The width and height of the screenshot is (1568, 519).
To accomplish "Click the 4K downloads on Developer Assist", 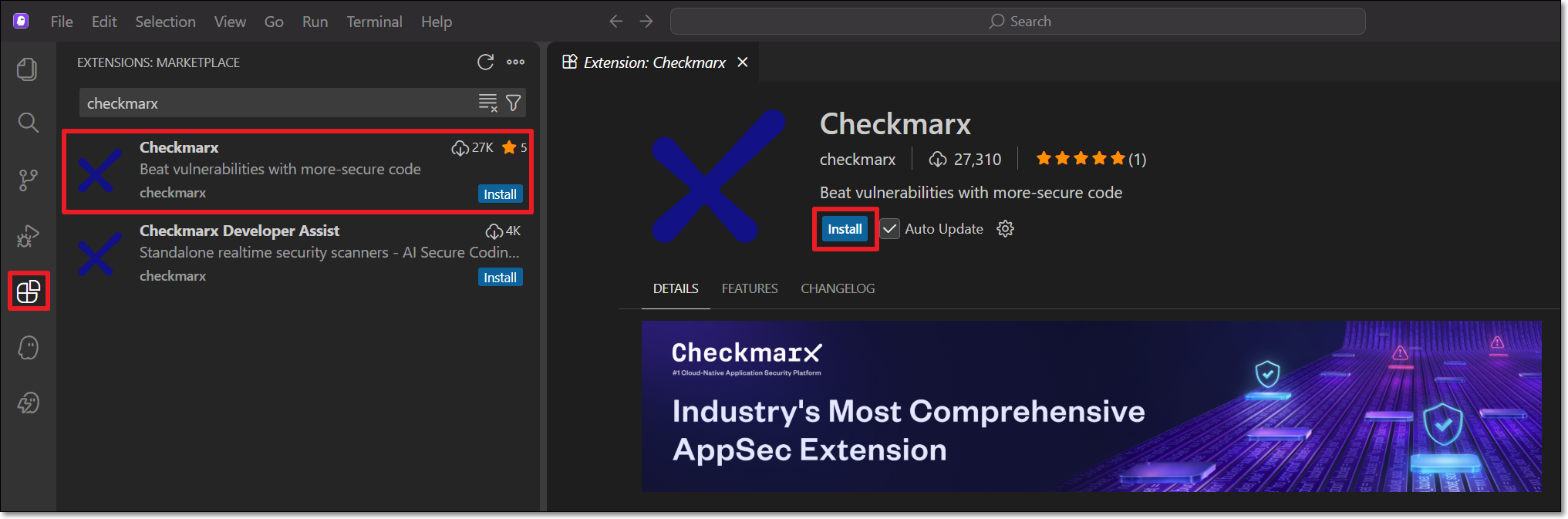I will (504, 231).
